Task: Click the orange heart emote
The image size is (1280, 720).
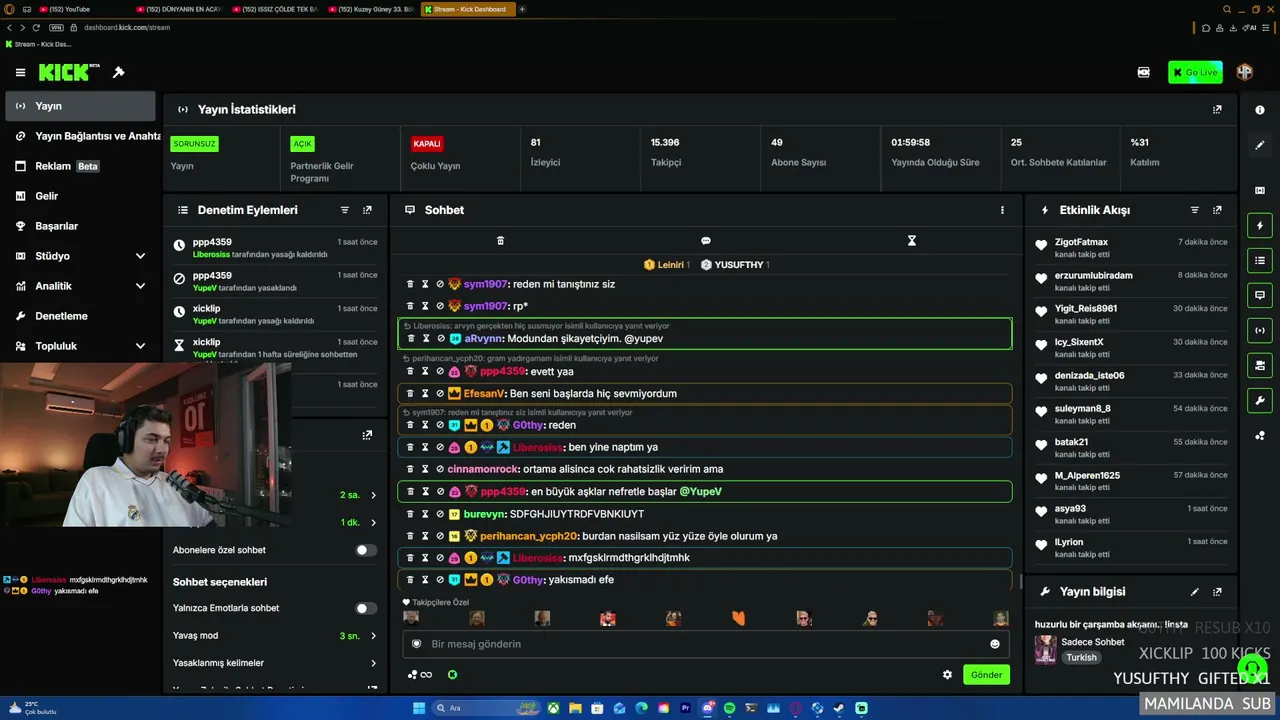Action: tap(739, 619)
